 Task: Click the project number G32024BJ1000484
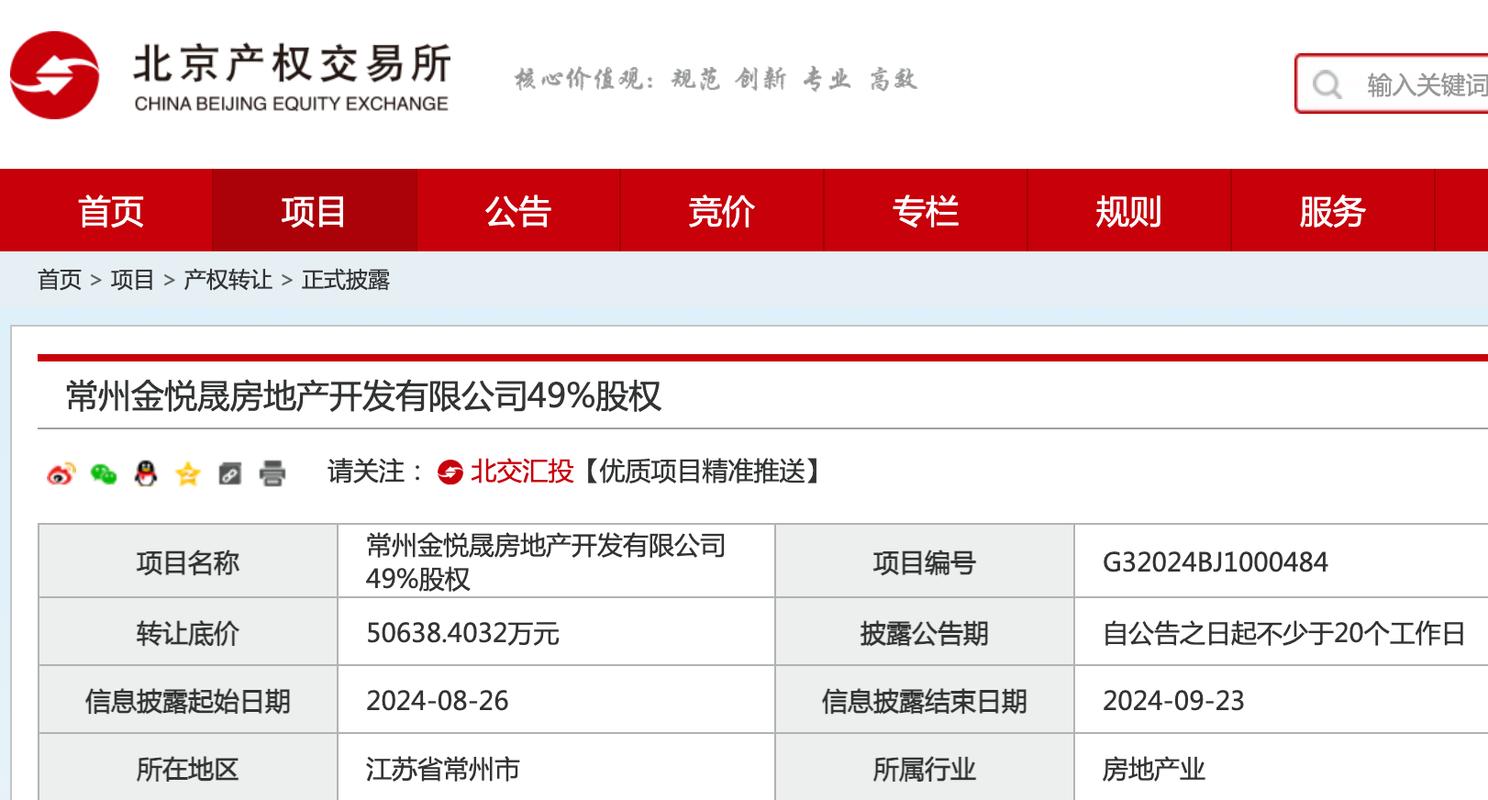pos(1215,562)
